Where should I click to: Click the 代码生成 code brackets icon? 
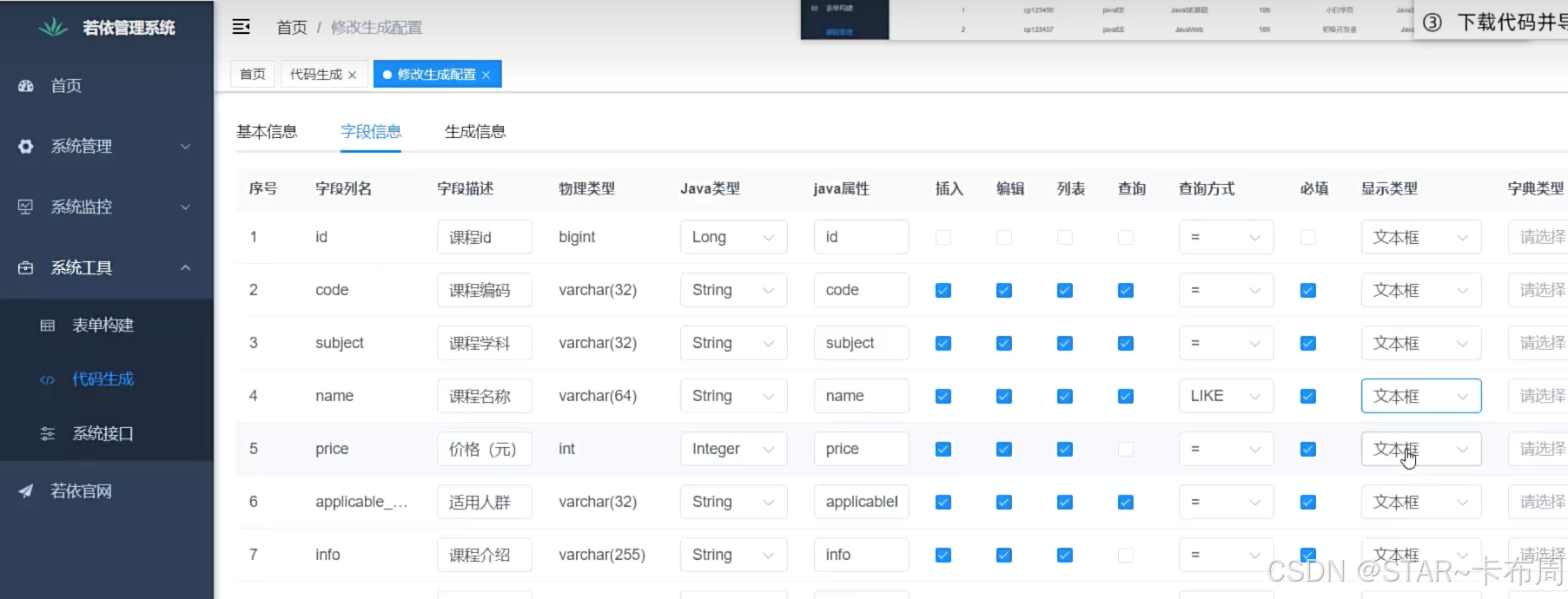click(48, 379)
